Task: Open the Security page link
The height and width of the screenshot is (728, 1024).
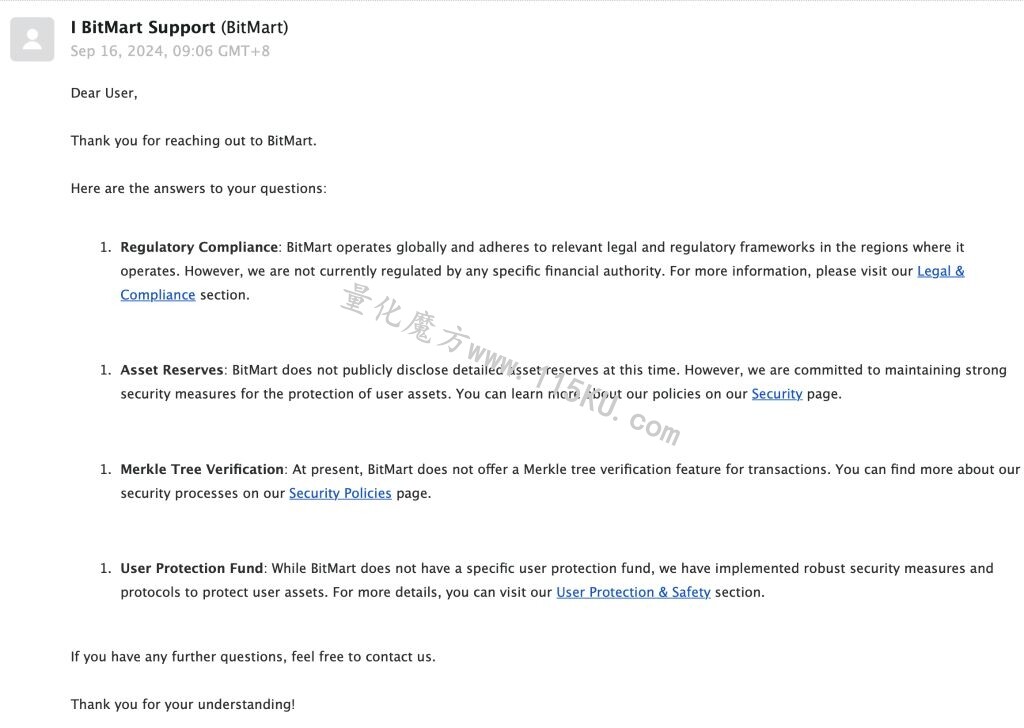Action: tap(776, 394)
